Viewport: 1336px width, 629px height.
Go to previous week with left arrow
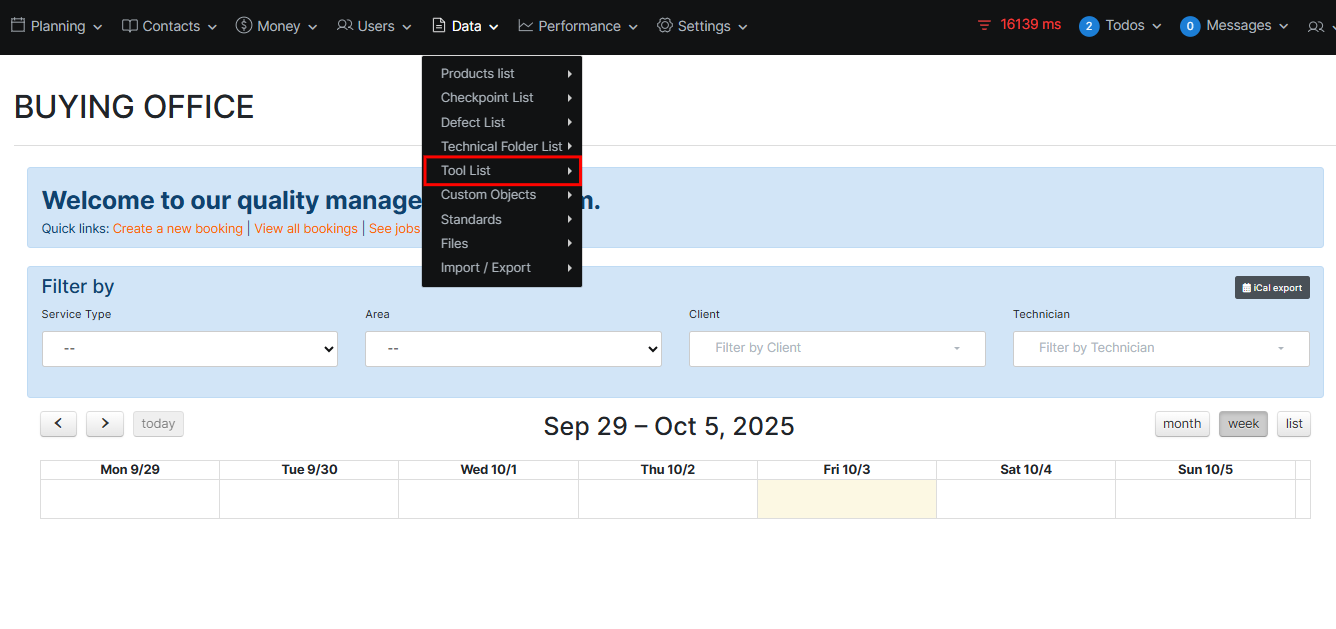58,424
